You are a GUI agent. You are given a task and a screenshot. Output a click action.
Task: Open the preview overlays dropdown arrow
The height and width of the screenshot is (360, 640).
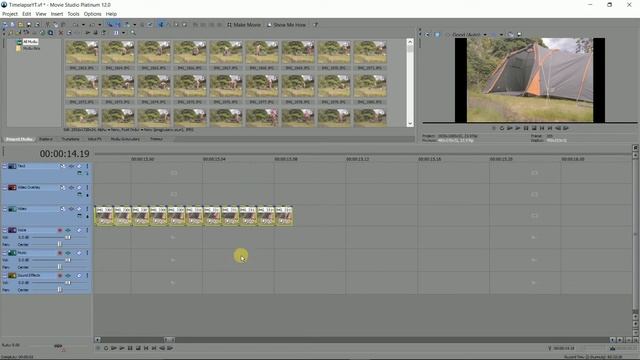point(501,35)
